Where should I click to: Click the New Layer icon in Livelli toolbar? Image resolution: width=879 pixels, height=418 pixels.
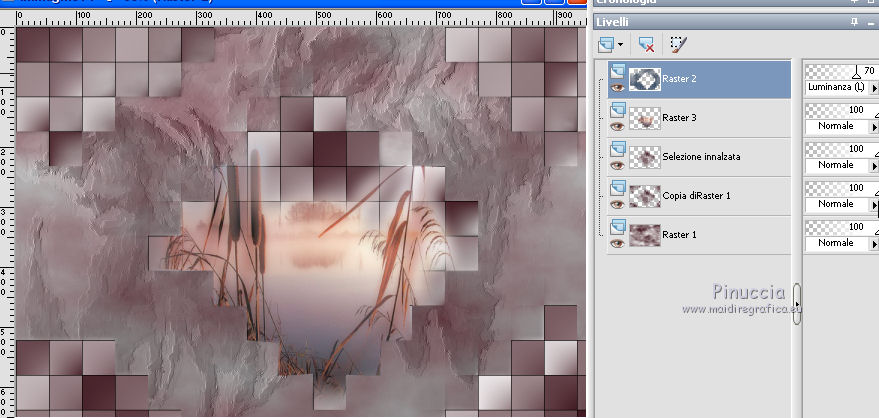[606, 45]
